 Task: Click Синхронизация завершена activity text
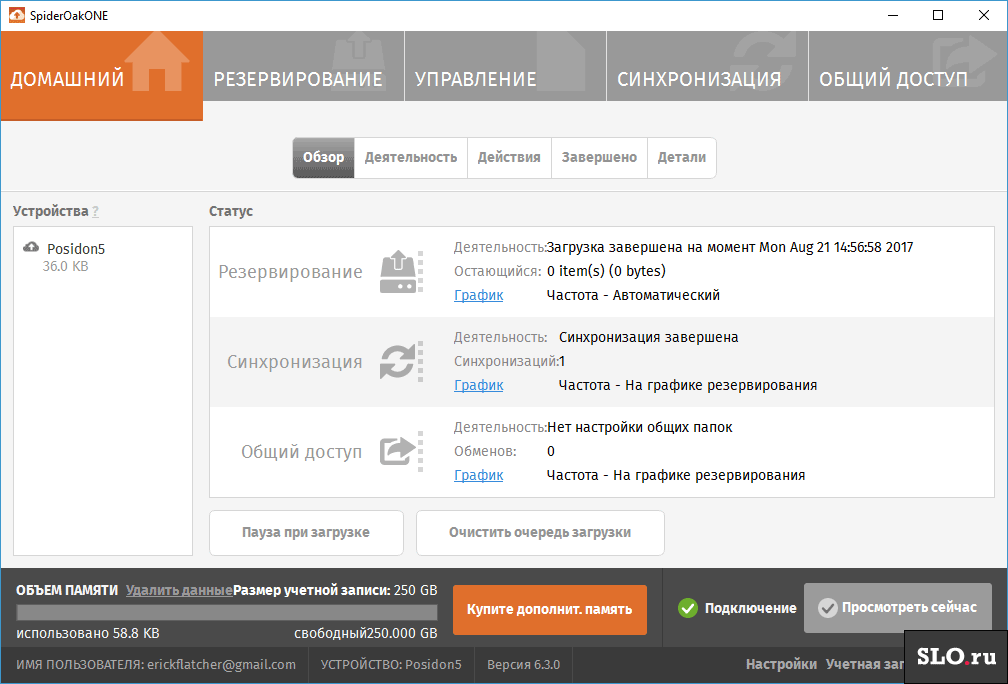pyautogui.click(x=649, y=337)
